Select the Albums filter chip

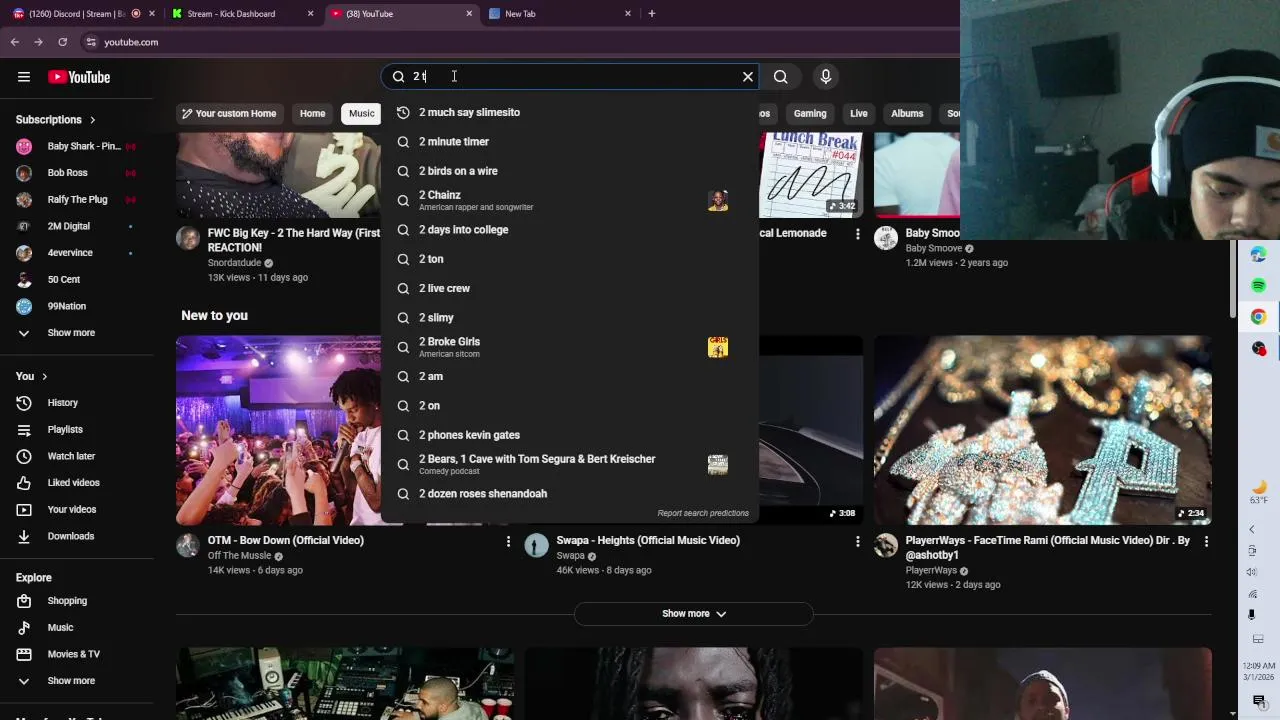click(x=907, y=114)
